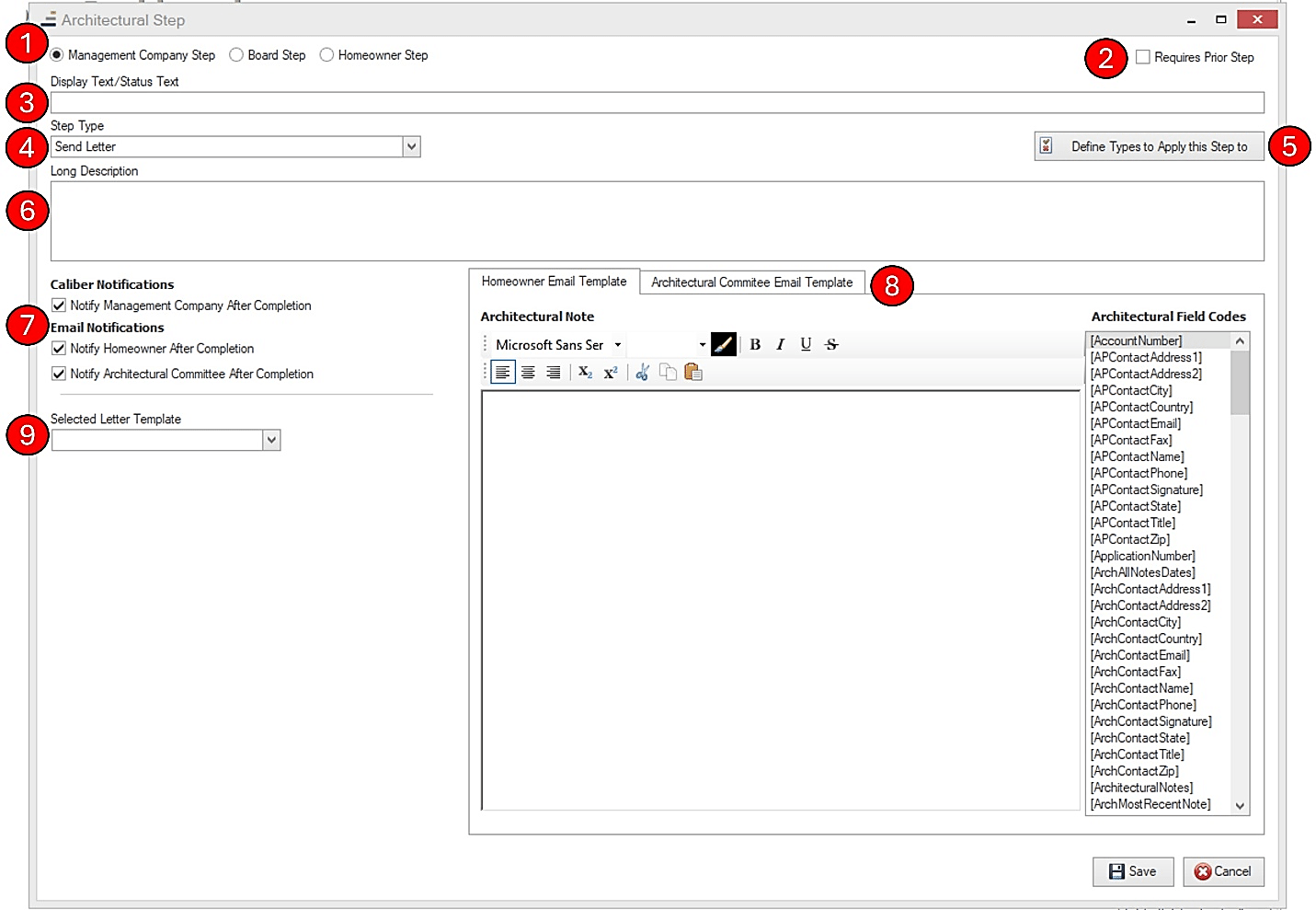Save the architectural step
Image resolution: width=1316 pixels, height=910 pixels.
[x=1133, y=871]
